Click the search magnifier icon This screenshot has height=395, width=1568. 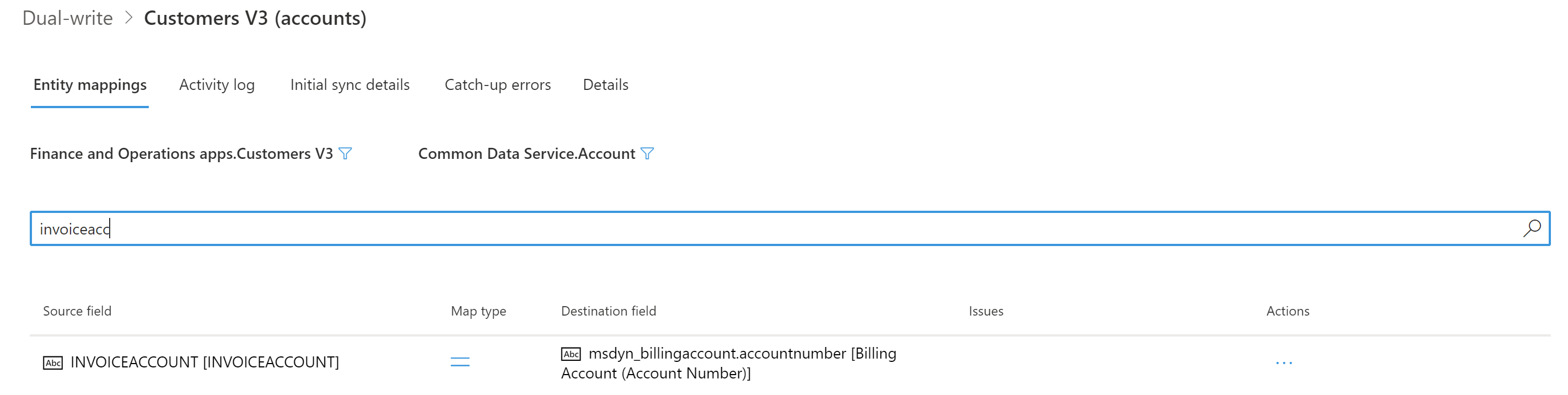point(1532,229)
